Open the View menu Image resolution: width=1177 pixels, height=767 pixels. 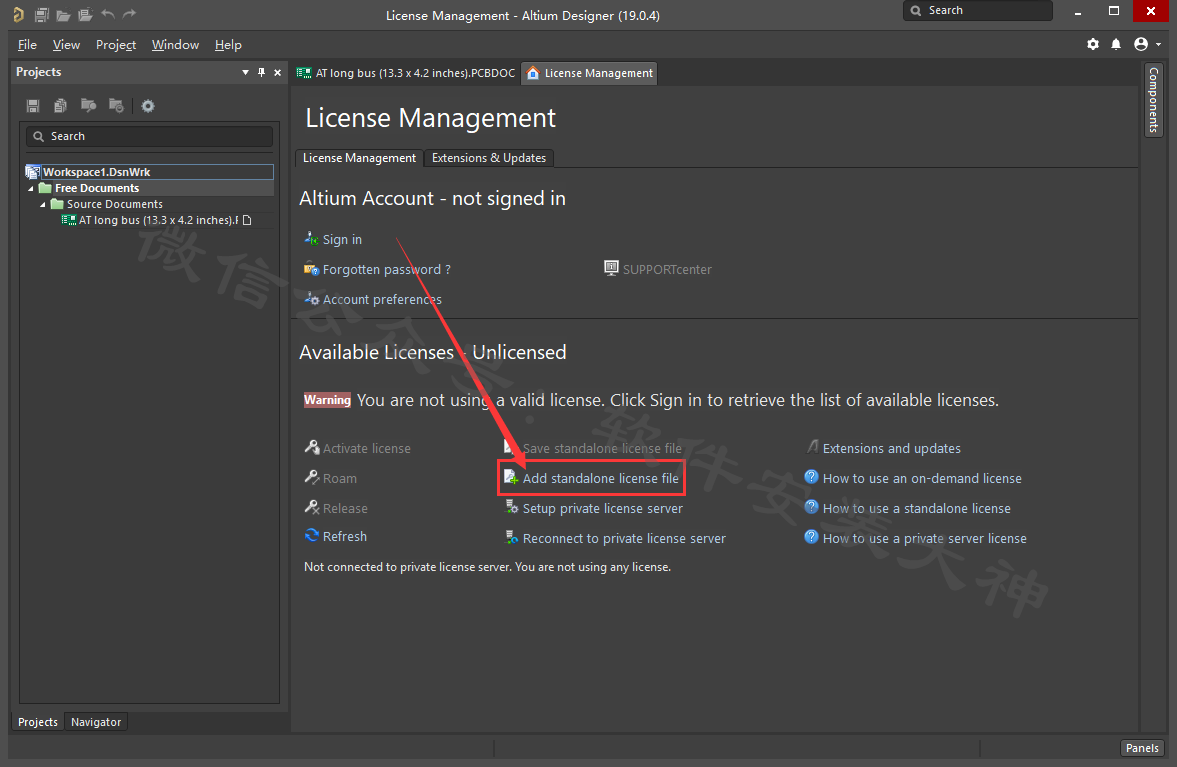tap(66, 45)
